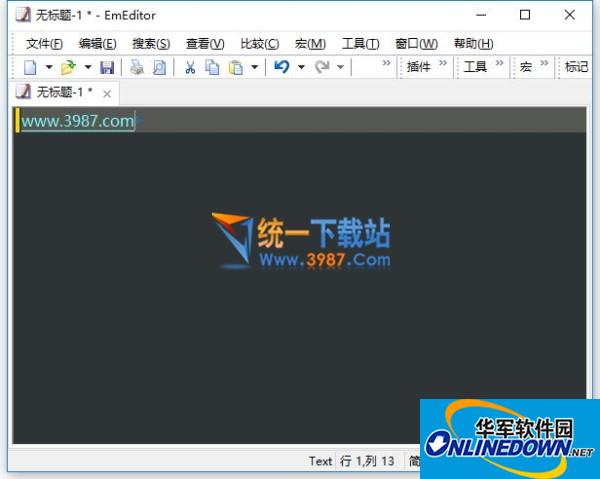600x479 pixels.
Task: Click the 插件 toolbar label
Action: tap(419, 67)
